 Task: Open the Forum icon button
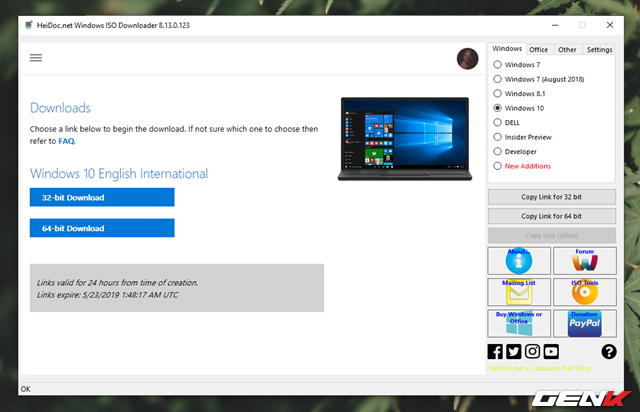584,261
